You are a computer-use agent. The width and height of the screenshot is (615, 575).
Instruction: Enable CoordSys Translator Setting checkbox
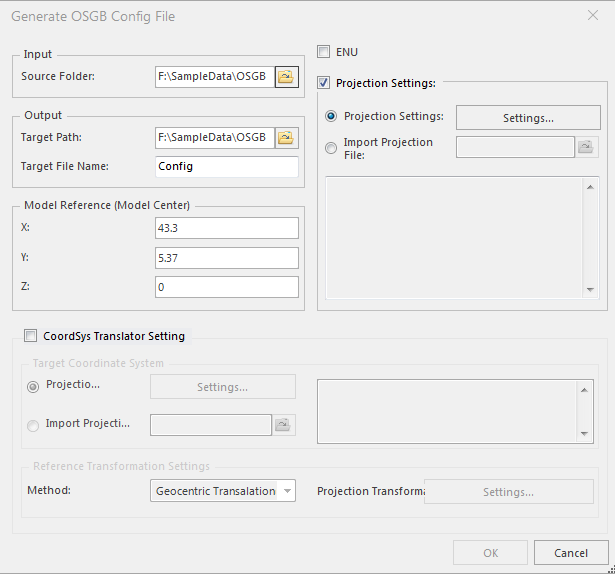(31, 336)
